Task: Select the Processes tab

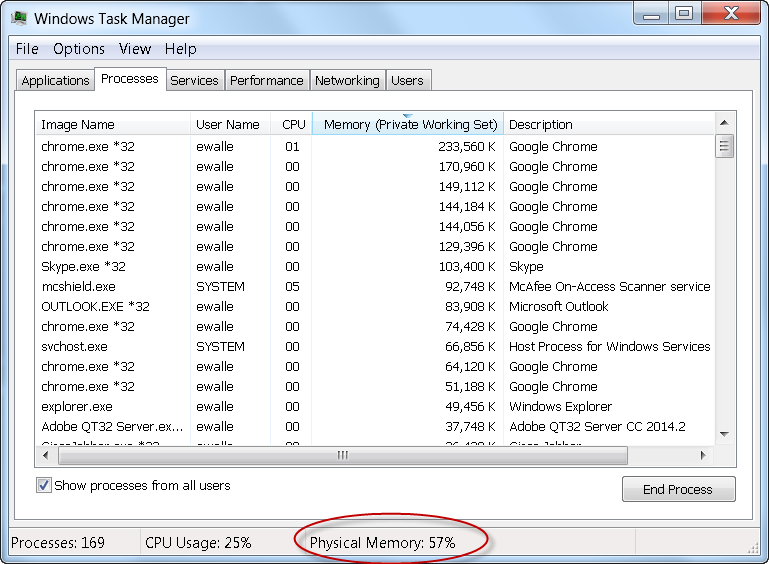Action: (130, 79)
